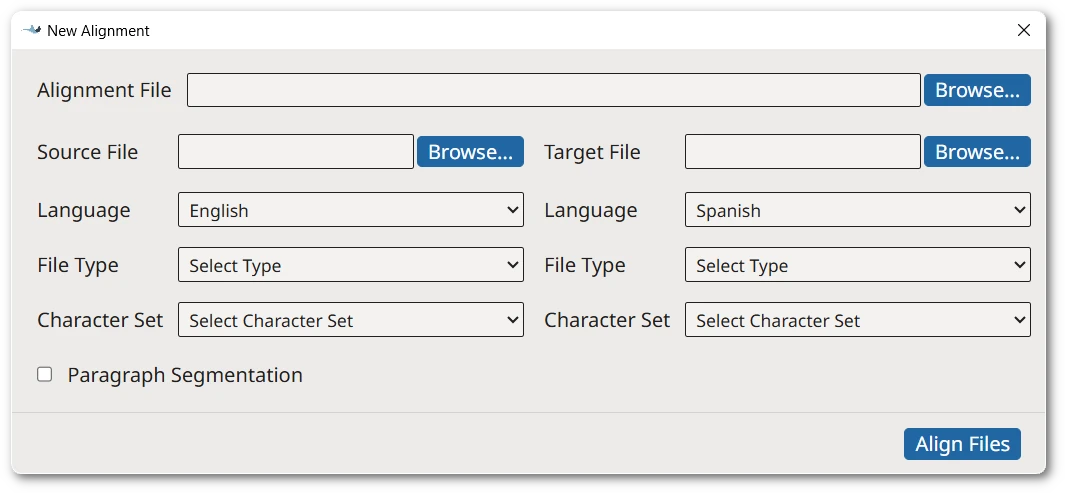Enable the Paragraph Segmentation checkbox
Viewport: 1065px width, 493px height.
[45, 374]
